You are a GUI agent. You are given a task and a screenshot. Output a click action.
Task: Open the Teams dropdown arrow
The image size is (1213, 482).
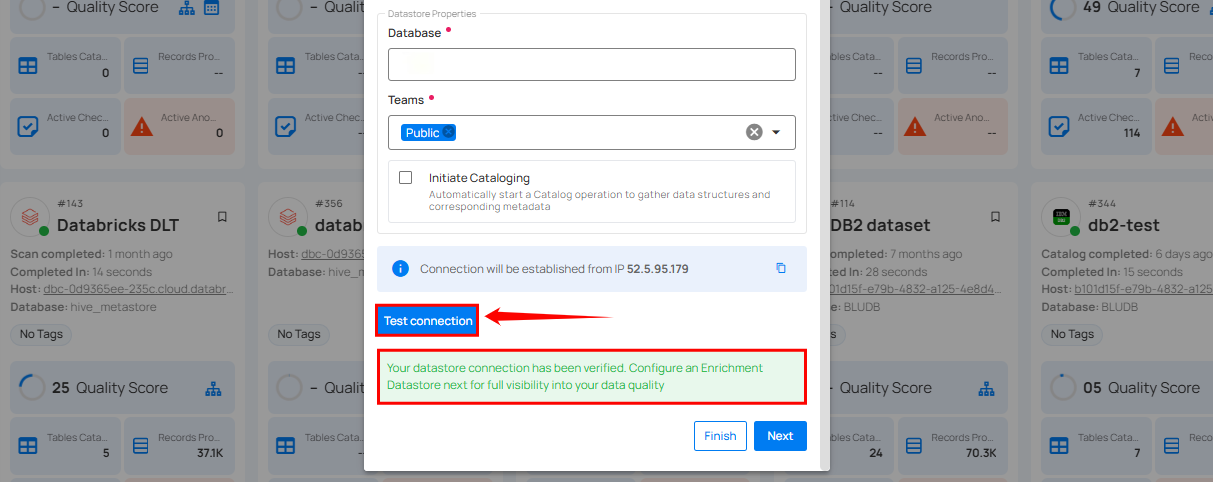tap(776, 132)
